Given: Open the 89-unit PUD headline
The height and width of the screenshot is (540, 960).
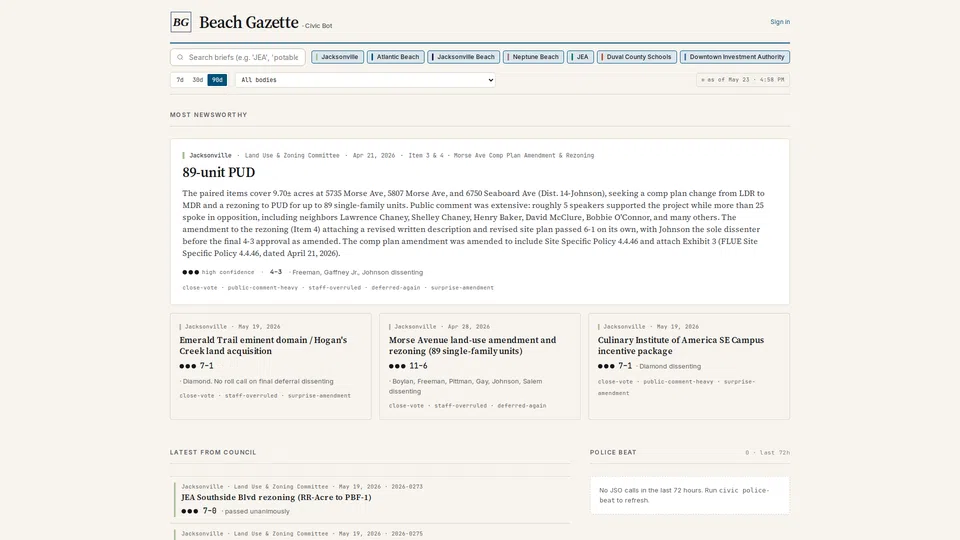Looking at the screenshot, I should point(219,173).
